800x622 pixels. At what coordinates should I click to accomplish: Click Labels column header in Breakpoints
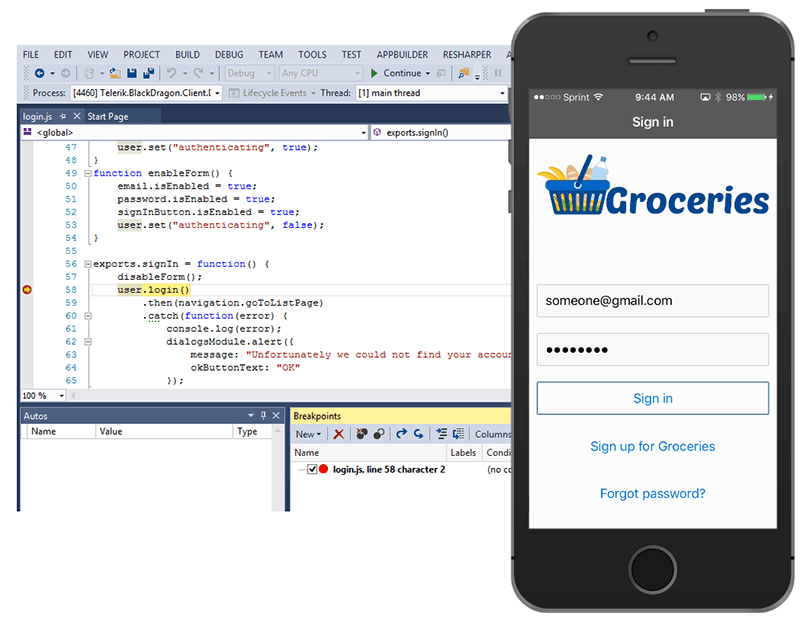coord(463,453)
